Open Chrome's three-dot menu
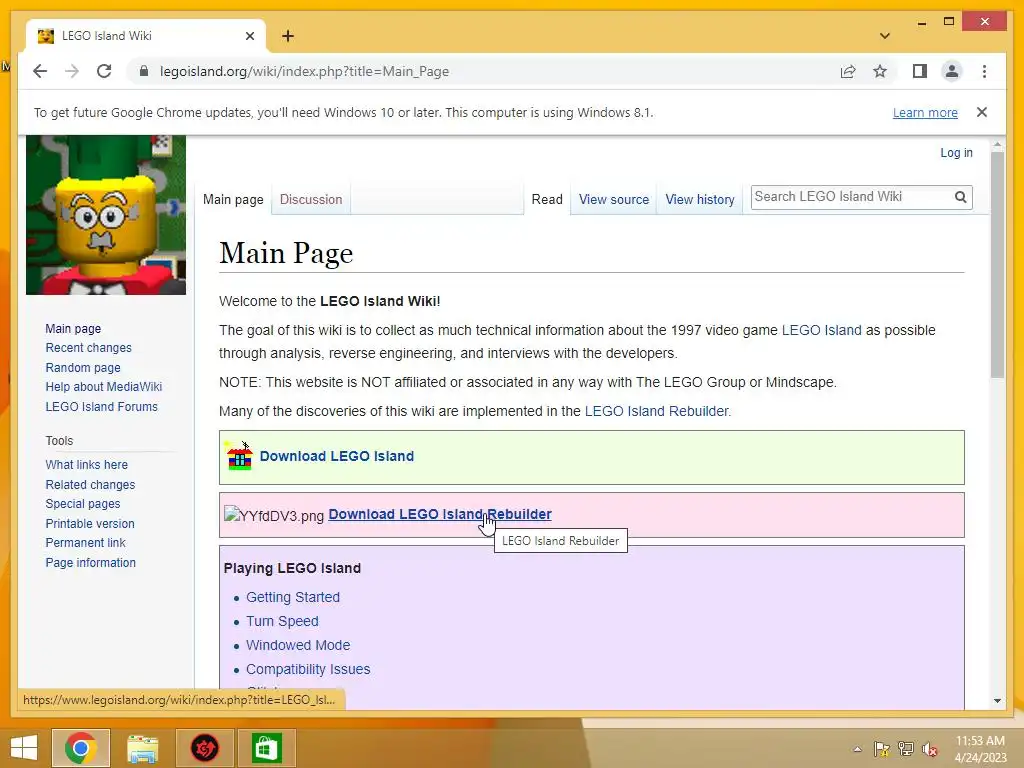Image resolution: width=1024 pixels, height=768 pixels. 984,71
